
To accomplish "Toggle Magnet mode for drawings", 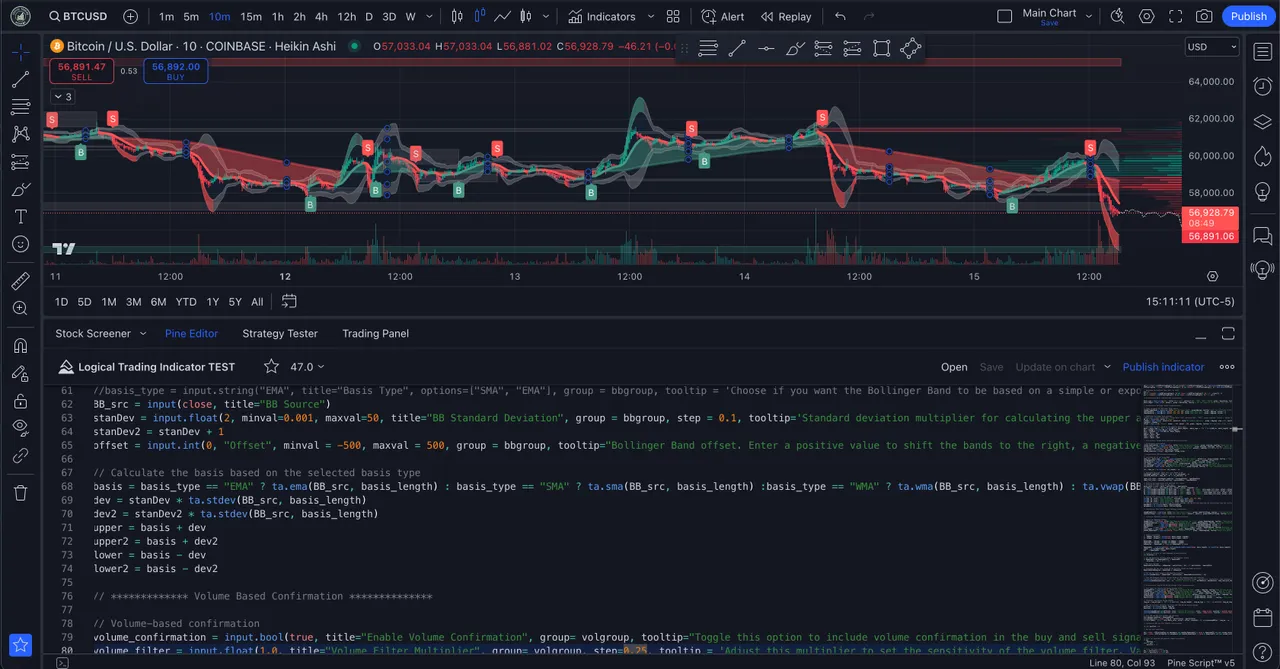I will pos(20,346).
